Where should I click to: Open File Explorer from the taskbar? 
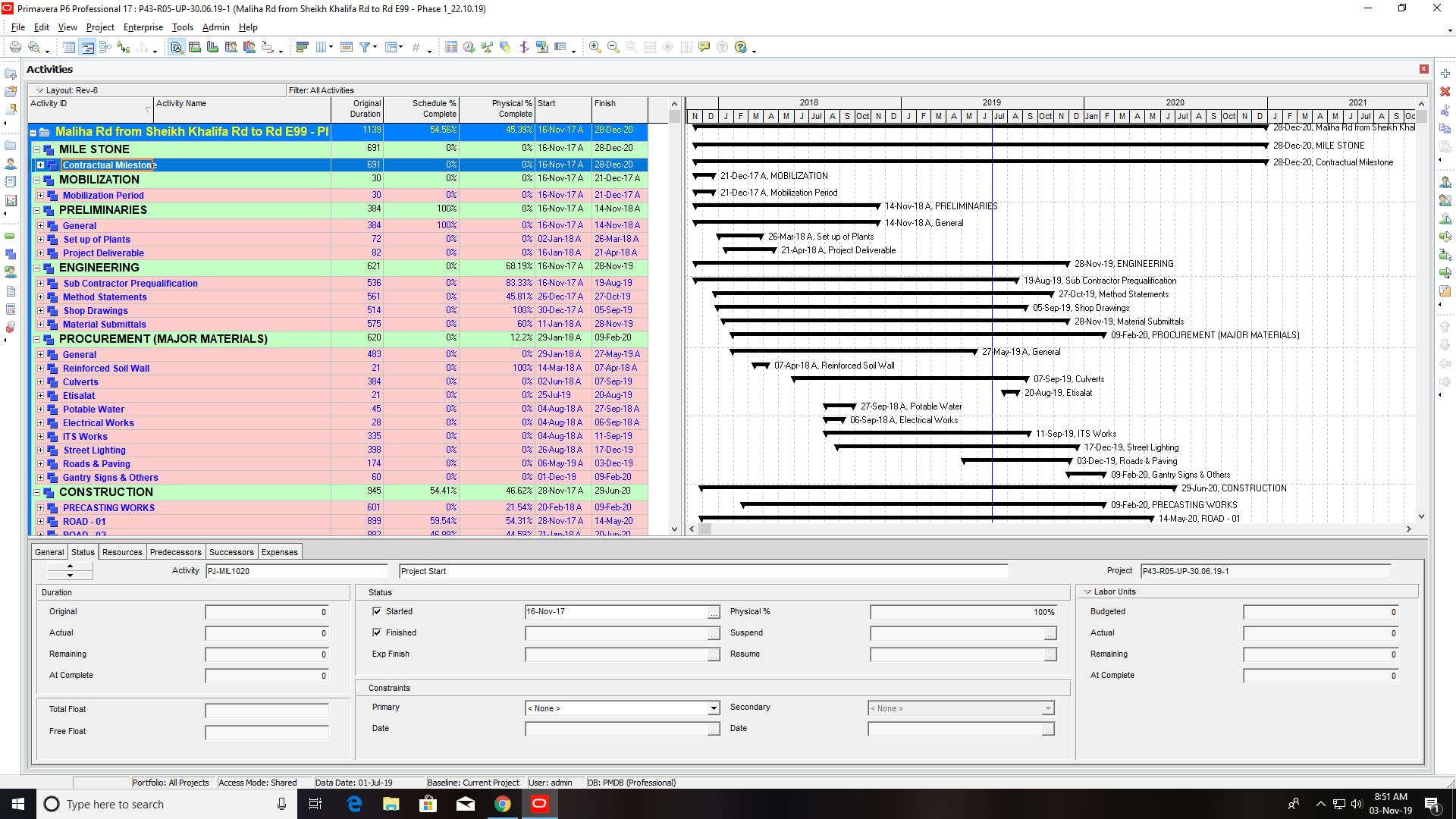pos(391,804)
